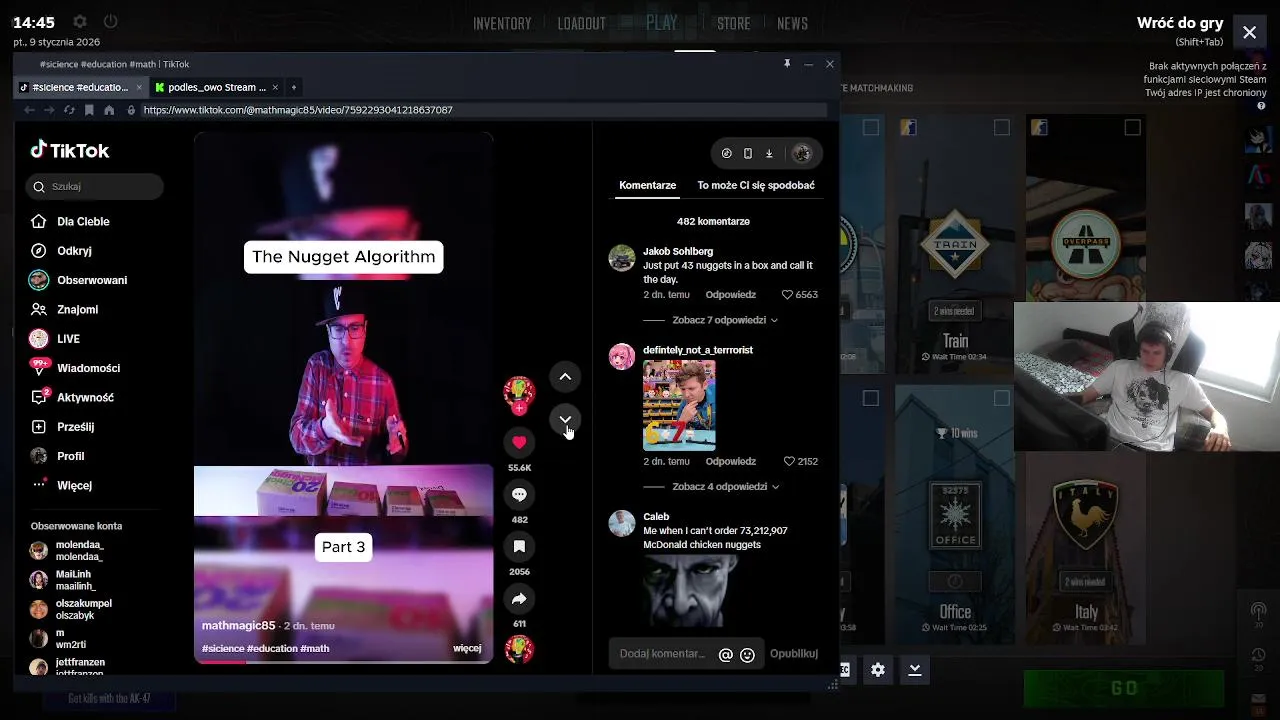Go to previous video with up chevron
Screen dimensions: 1280x720
tap(565, 377)
